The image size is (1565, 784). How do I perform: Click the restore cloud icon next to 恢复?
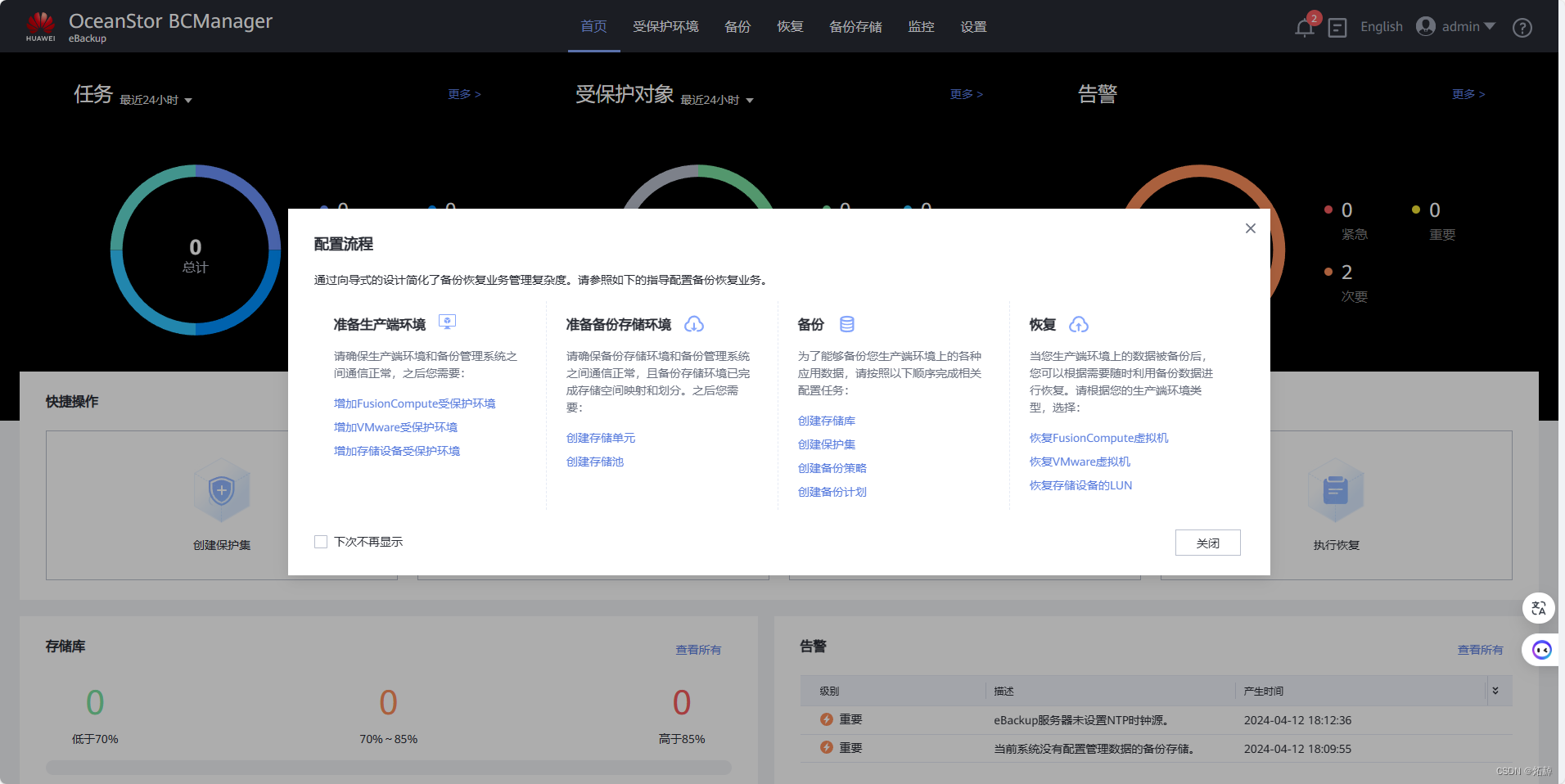tap(1079, 324)
